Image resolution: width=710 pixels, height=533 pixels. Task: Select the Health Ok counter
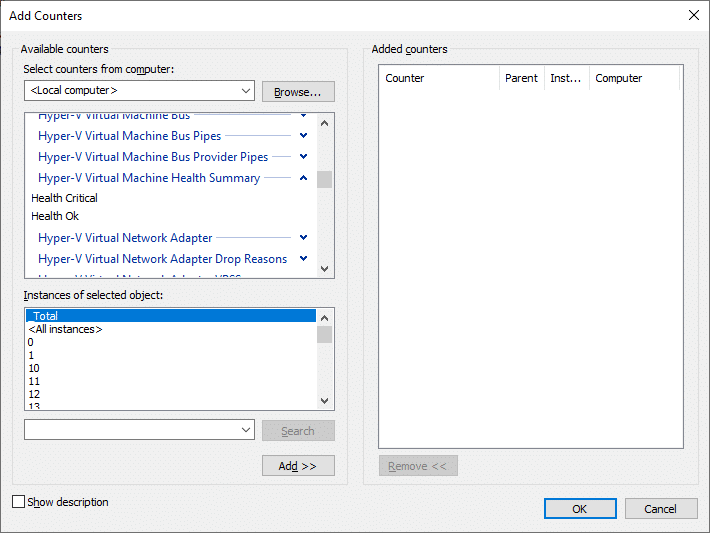(55, 216)
